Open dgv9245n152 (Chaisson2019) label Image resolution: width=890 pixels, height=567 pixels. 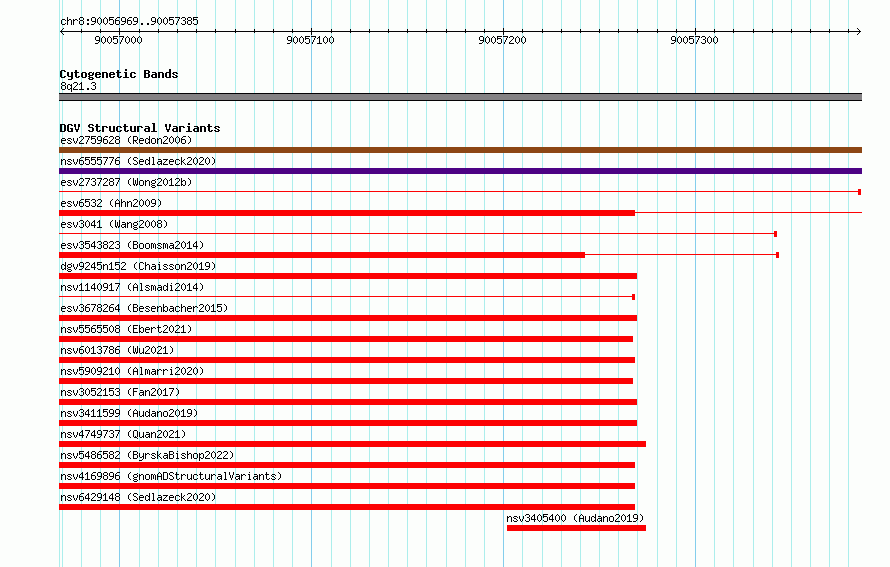(138, 266)
